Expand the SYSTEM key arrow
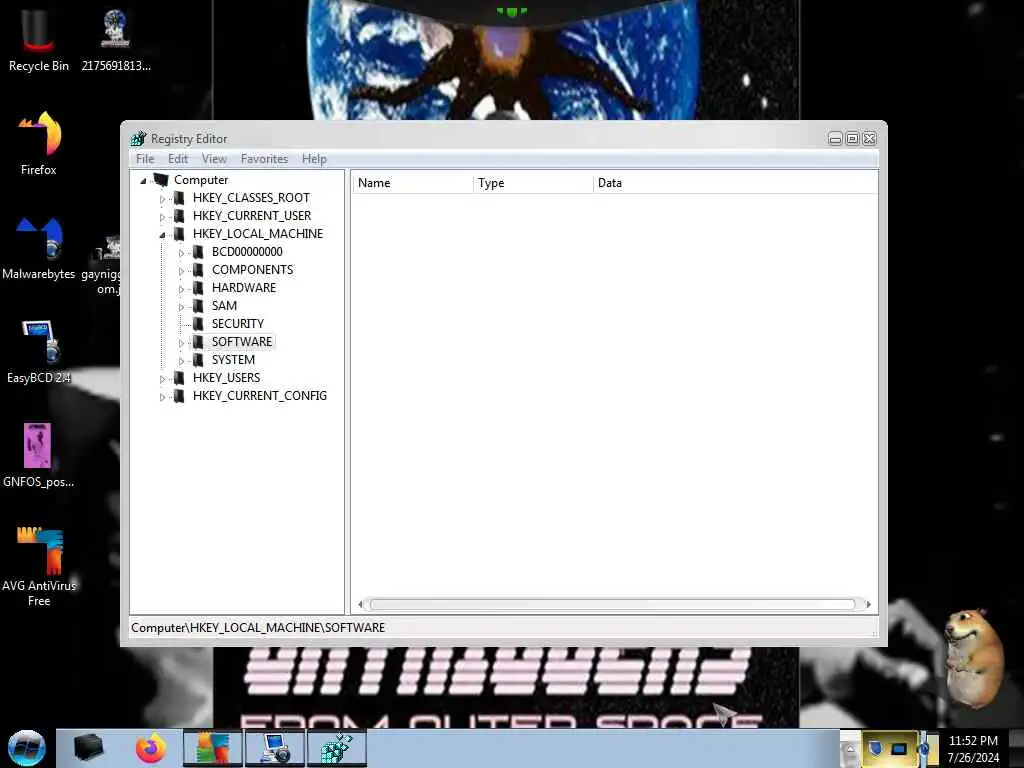This screenshot has width=1024, height=768. tap(182, 361)
